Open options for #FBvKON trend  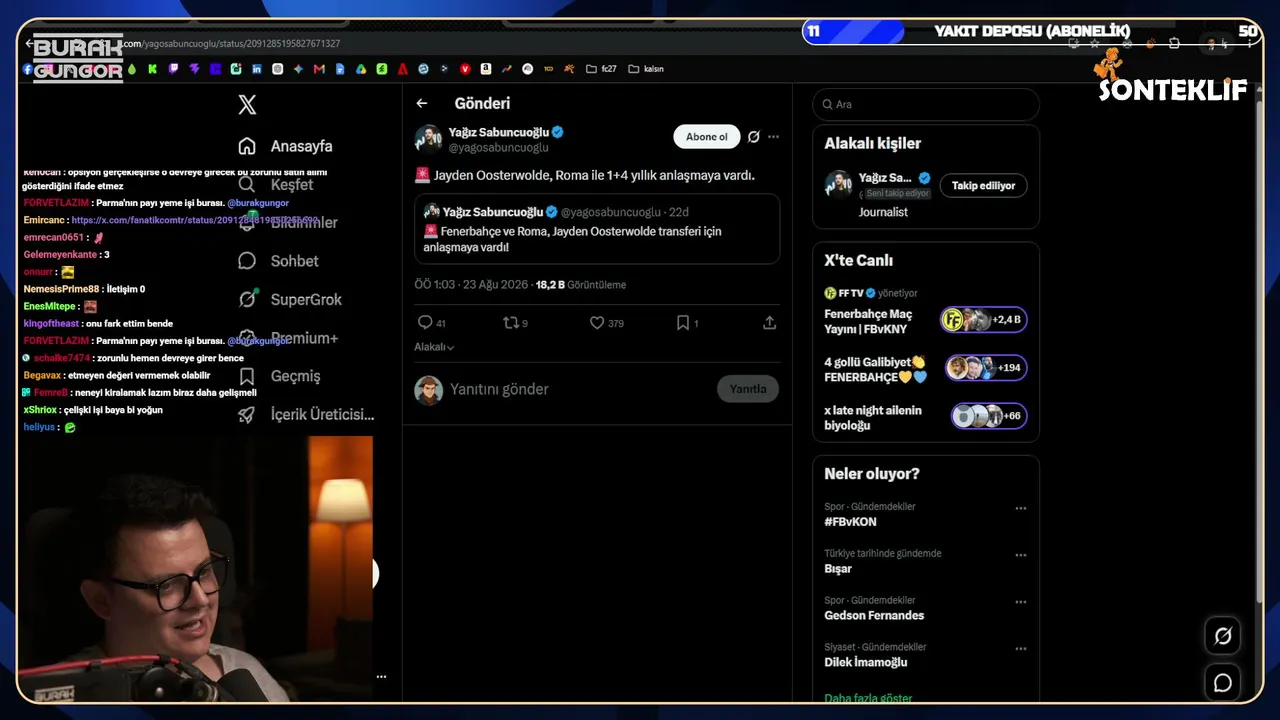(x=1021, y=508)
